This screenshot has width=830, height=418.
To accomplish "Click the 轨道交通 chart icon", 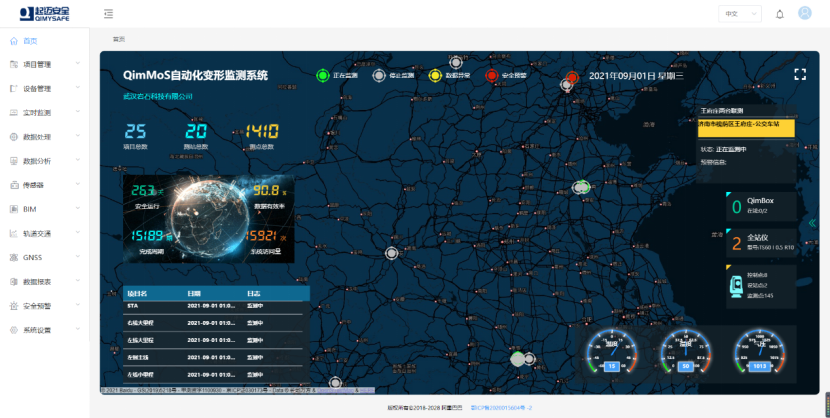I will (14, 233).
